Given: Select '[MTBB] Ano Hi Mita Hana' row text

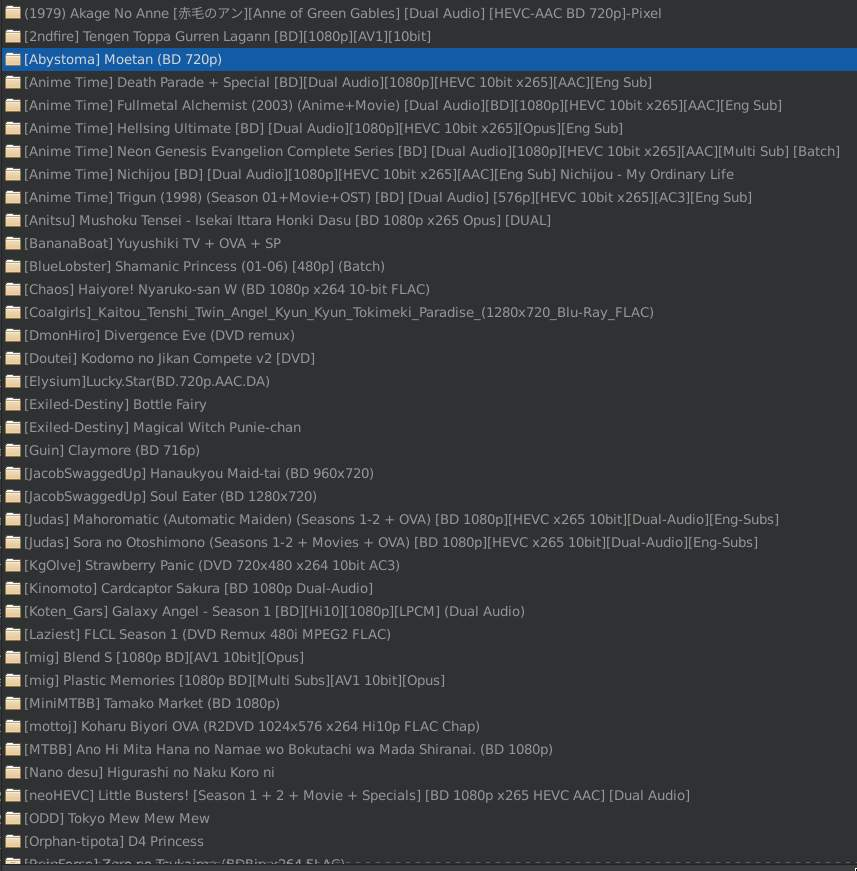Looking at the screenshot, I should click(288, 749).
